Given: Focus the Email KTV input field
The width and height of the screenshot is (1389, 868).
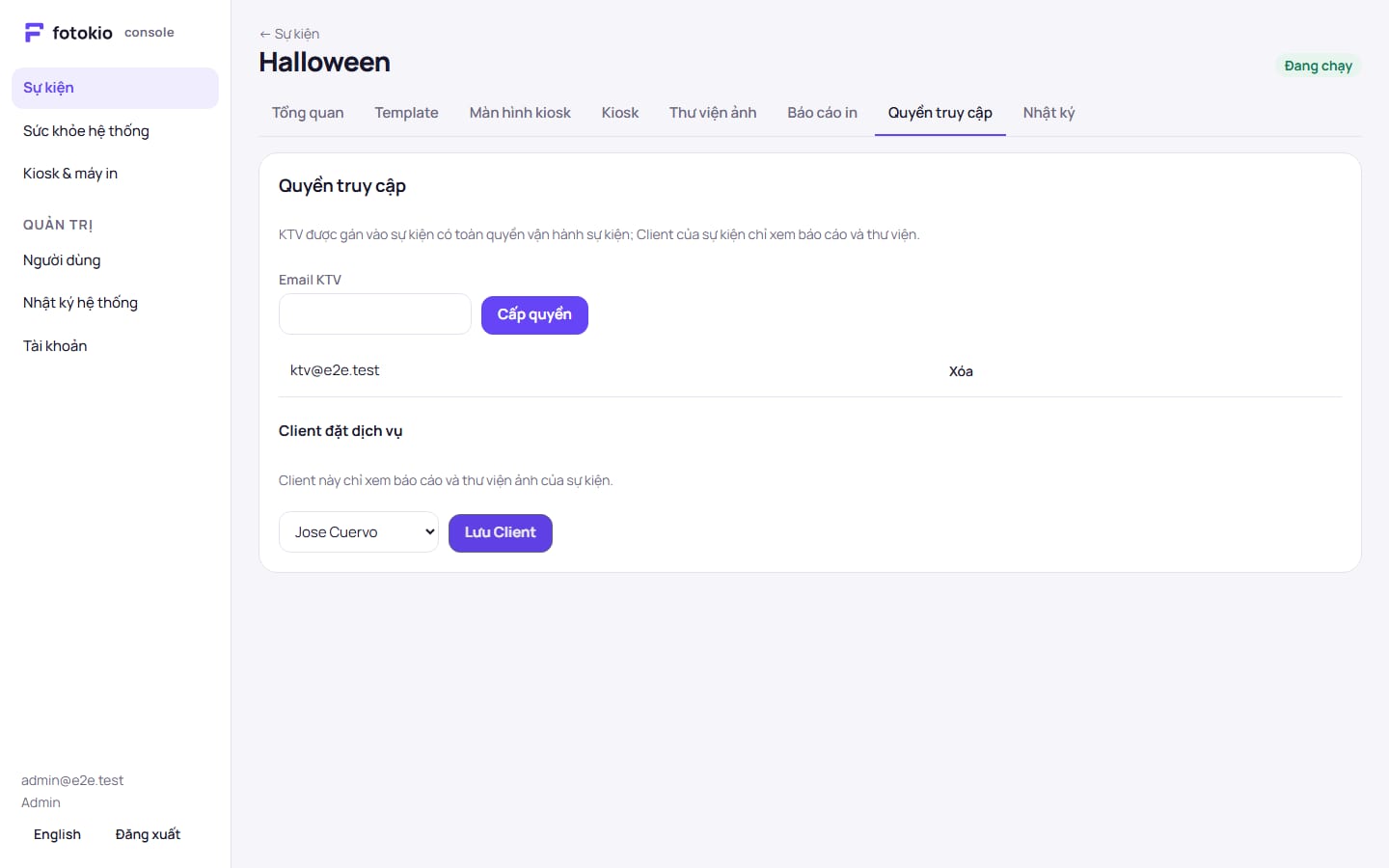Looking at the screenshot, I should (375, 314).
